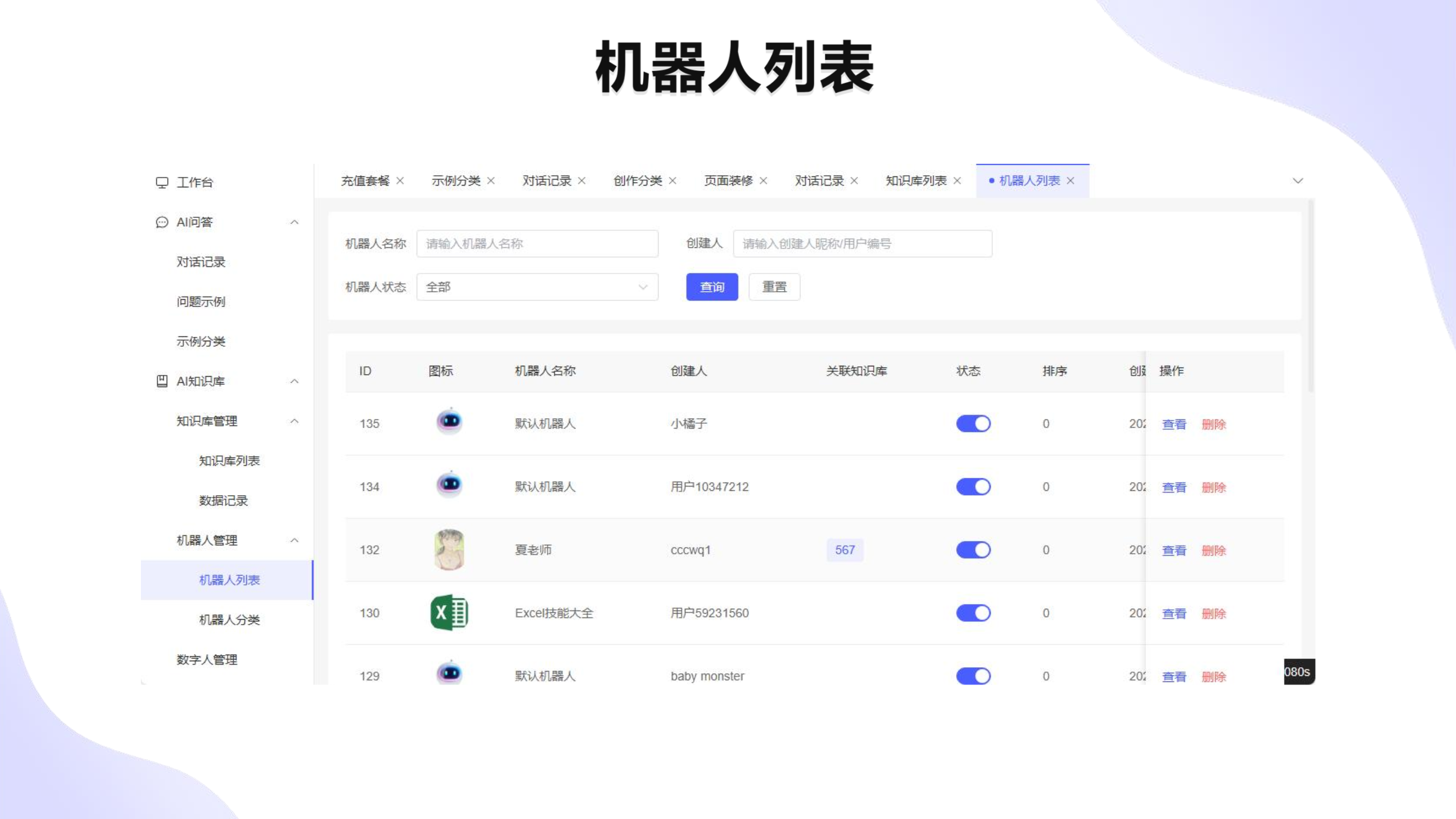Click robot icon for ID 135
The width and height of the screenshot is (1456, 819).
449,422
